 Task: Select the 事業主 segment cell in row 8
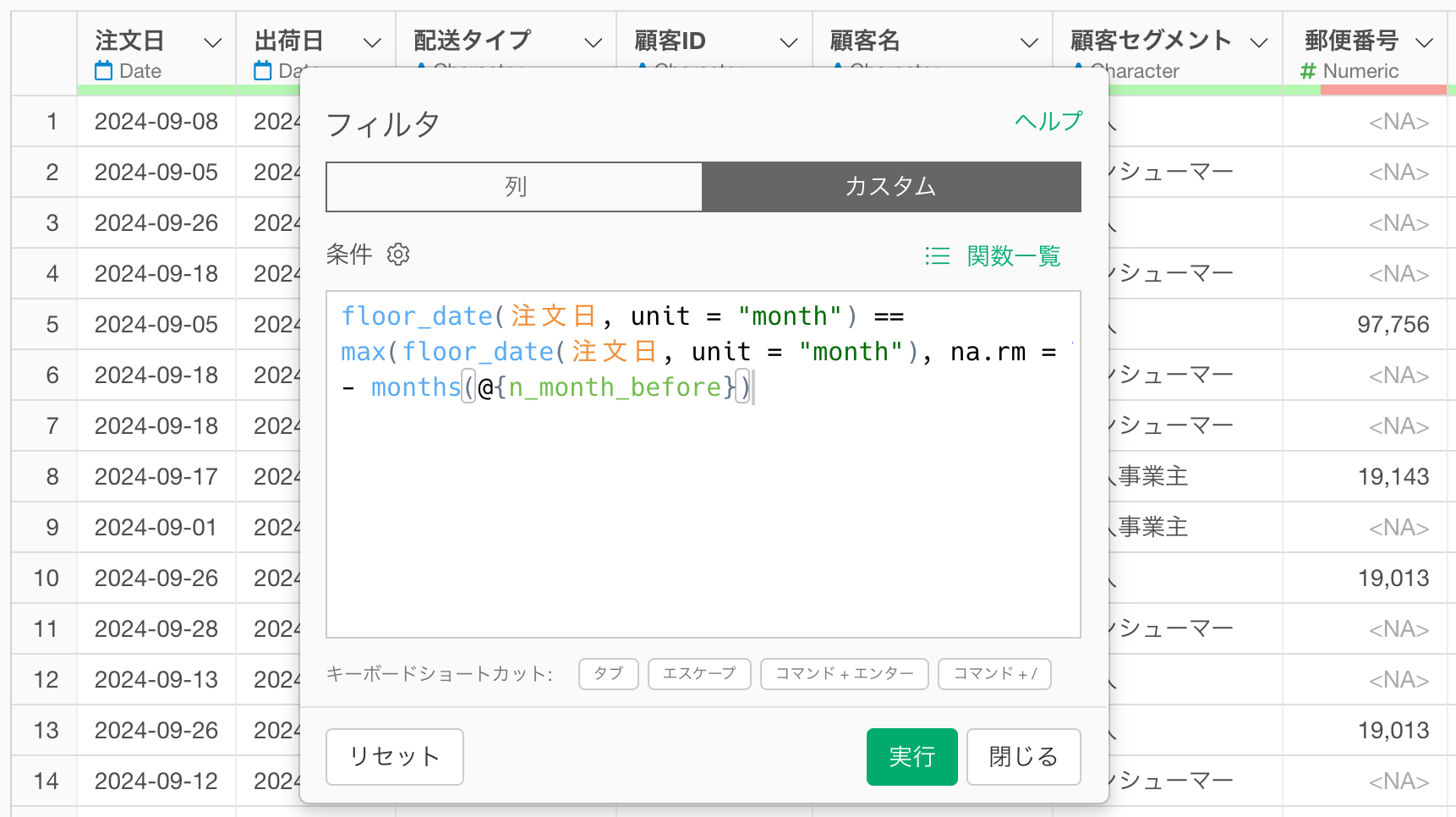pyautogui.click(x=1196, y=477)
